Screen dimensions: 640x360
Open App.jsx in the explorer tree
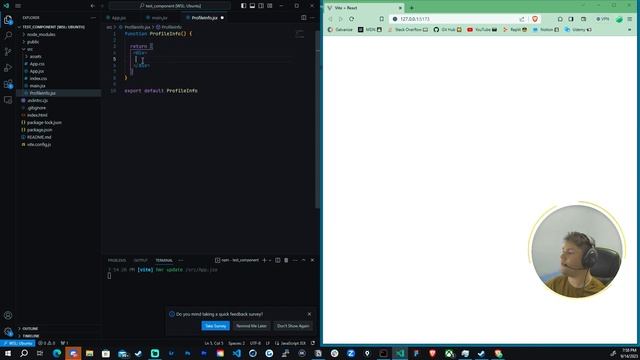(x=37, y=71)
